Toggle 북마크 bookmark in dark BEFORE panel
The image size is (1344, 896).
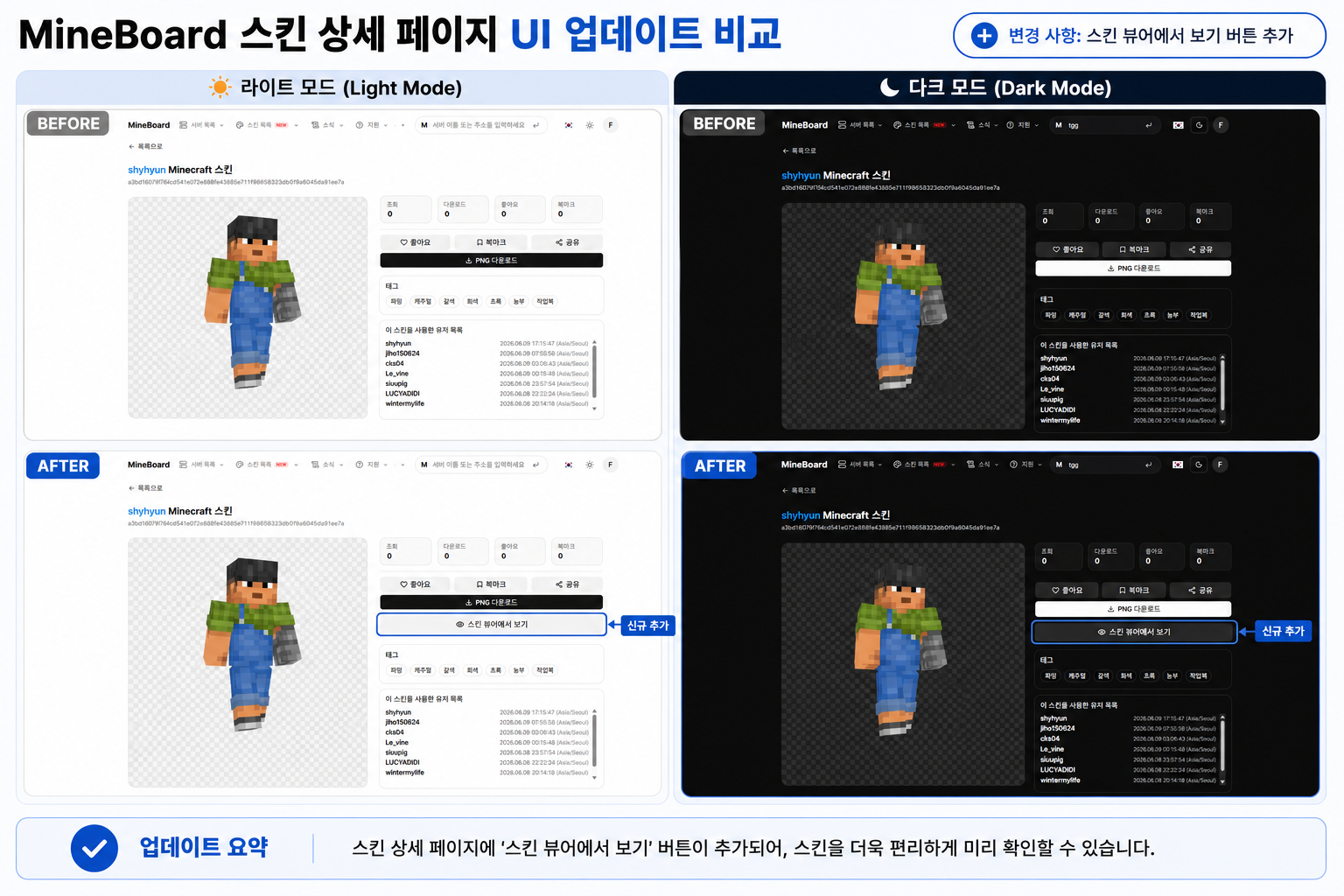tap(1134, 250)
